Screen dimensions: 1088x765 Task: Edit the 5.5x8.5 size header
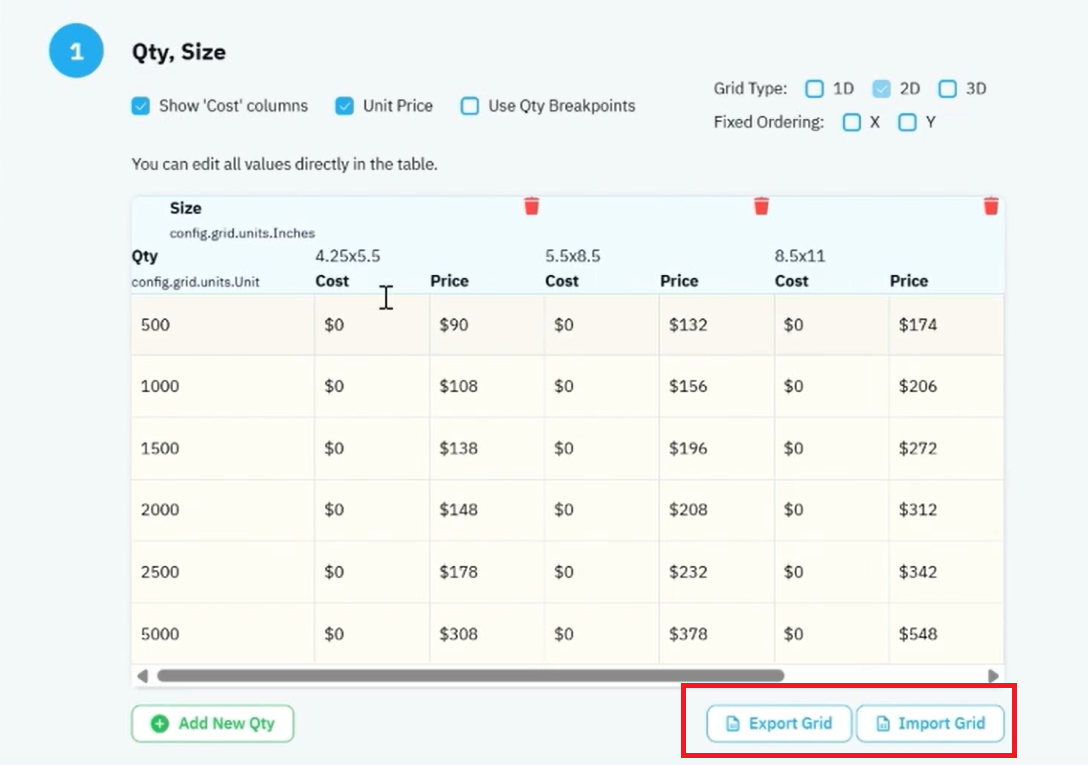[572, 256]
